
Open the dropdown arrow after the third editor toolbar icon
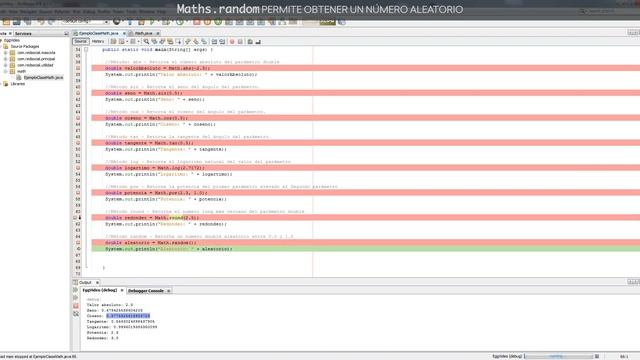pos(139,42)
